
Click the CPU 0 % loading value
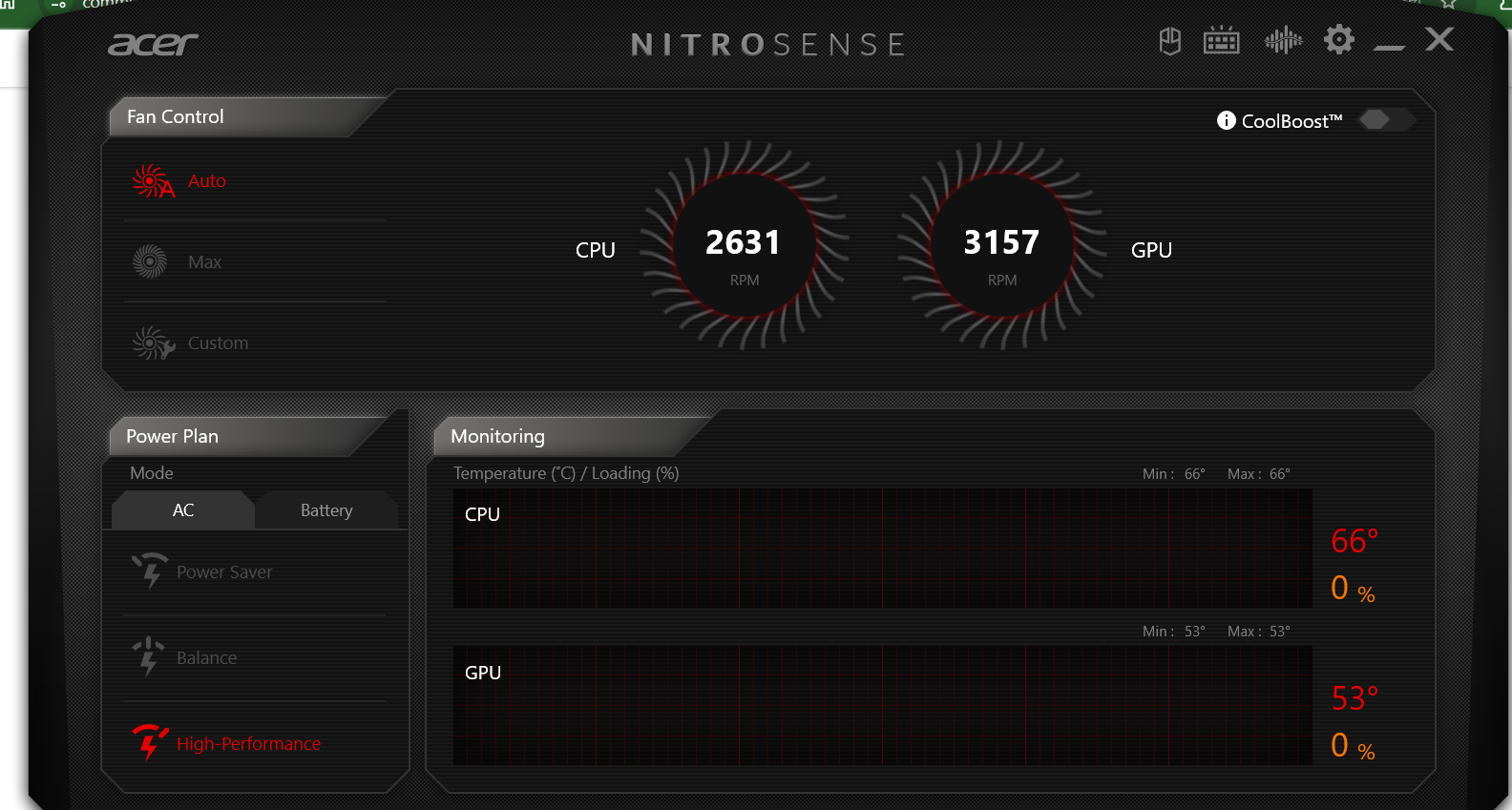[x=1353, y=589]
